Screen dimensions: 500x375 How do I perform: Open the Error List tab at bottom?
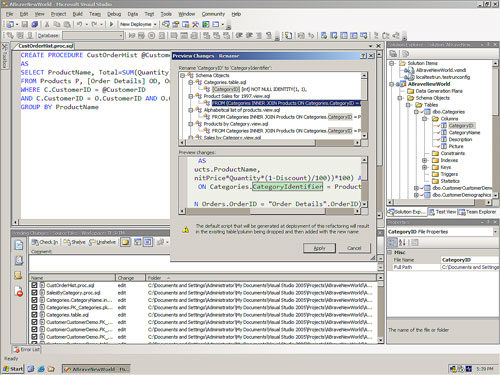coord(27,349)
